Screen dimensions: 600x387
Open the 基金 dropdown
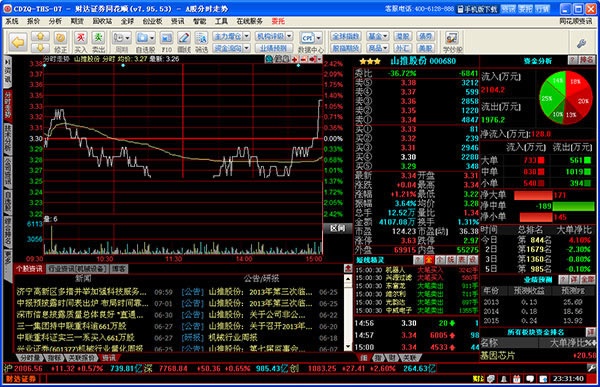(377, 36)
